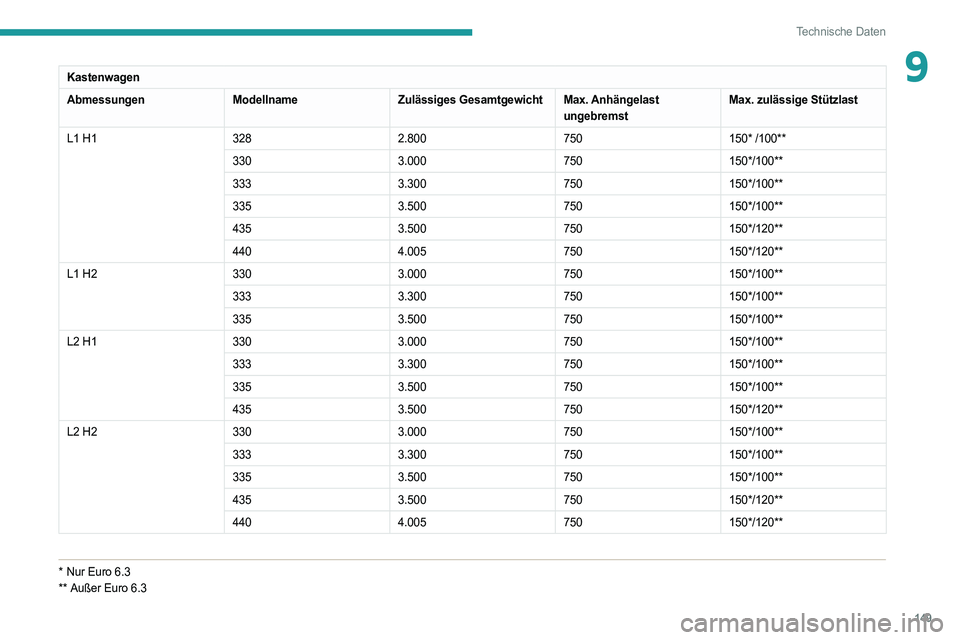Image resolution: width=960 pixels, height=640 pixels.
Task: Click the '* Nur Euro 6.3' footnote
Action: (x=94, y=572)
